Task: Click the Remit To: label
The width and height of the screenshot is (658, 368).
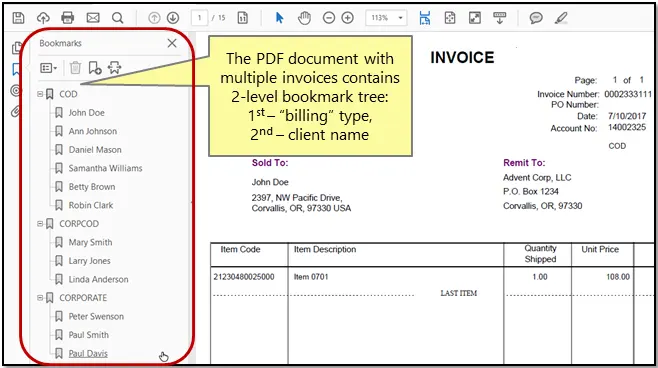Action: click(x=524, y=163)
